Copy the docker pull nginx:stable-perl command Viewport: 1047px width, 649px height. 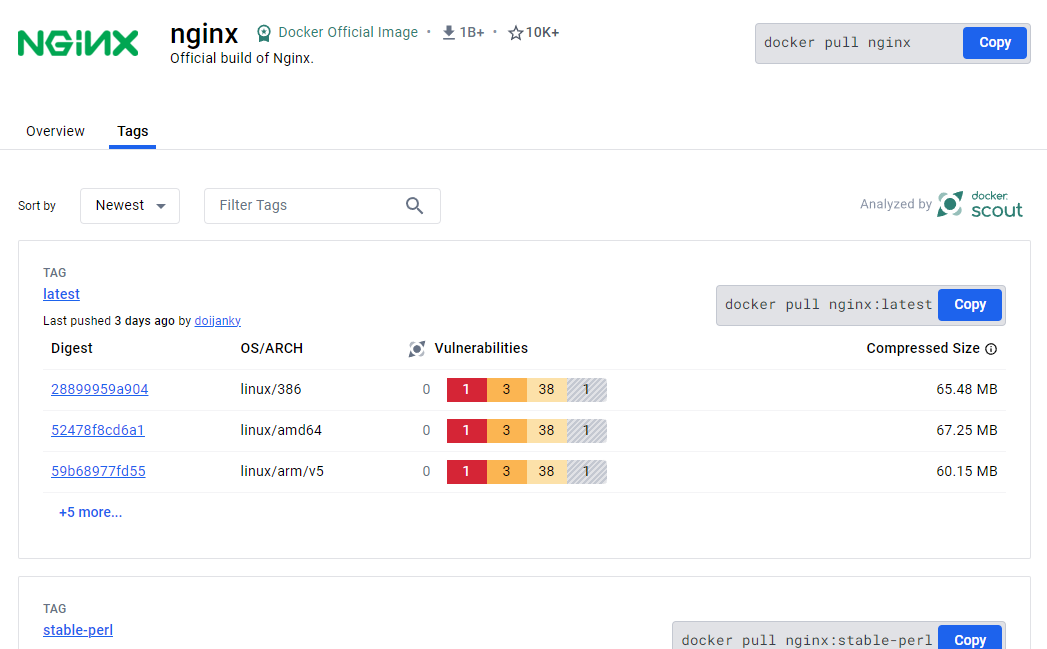click(x=970, y=638)
